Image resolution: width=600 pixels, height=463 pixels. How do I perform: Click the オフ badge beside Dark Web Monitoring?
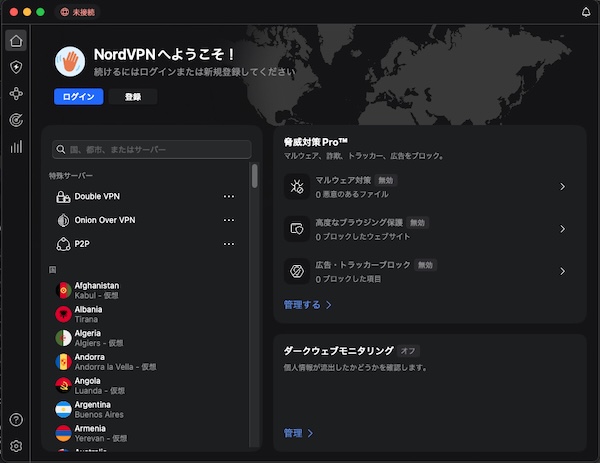408,351
